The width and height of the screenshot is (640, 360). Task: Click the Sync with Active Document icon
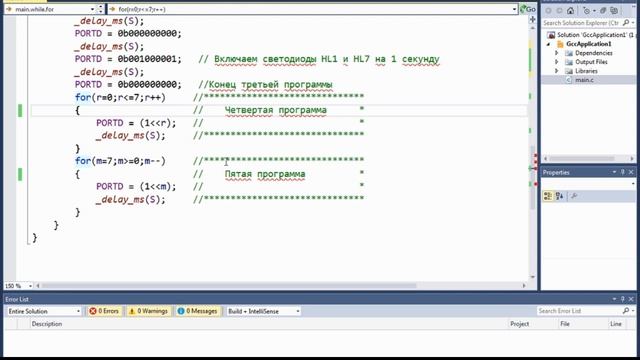[604, 11]
